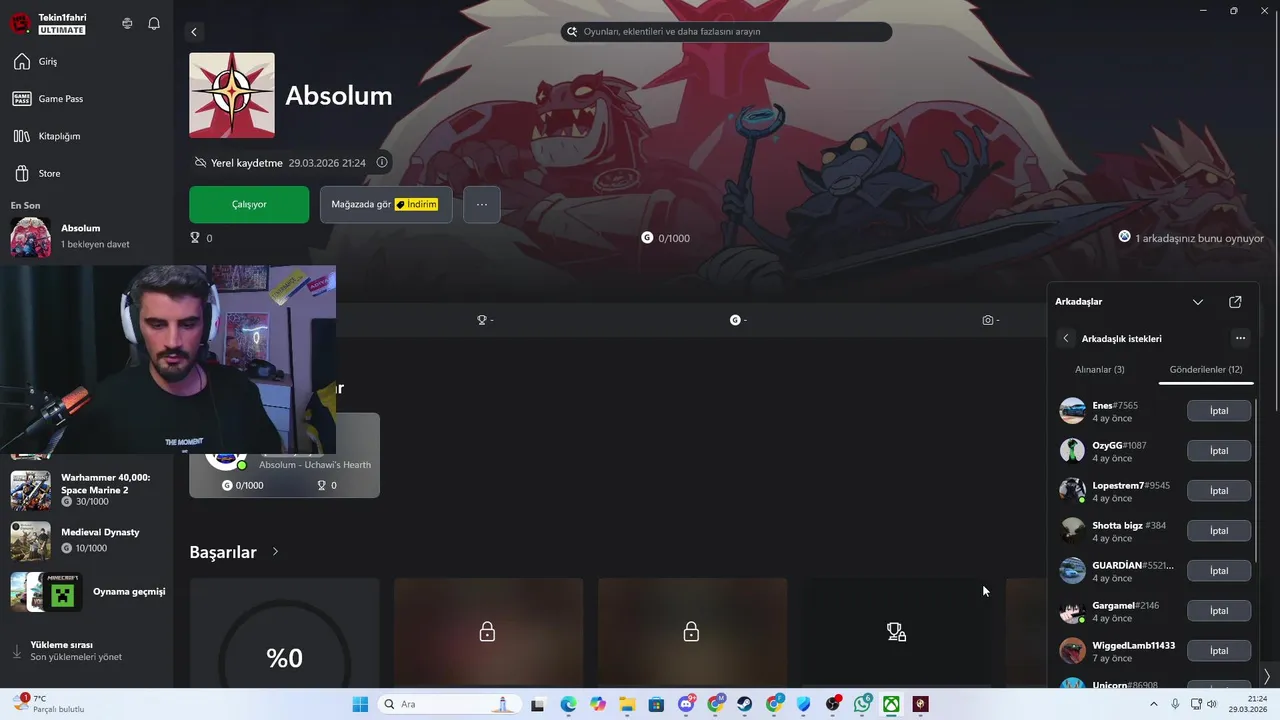Cancel request to OzyGG#1087

coord(1219,451)
